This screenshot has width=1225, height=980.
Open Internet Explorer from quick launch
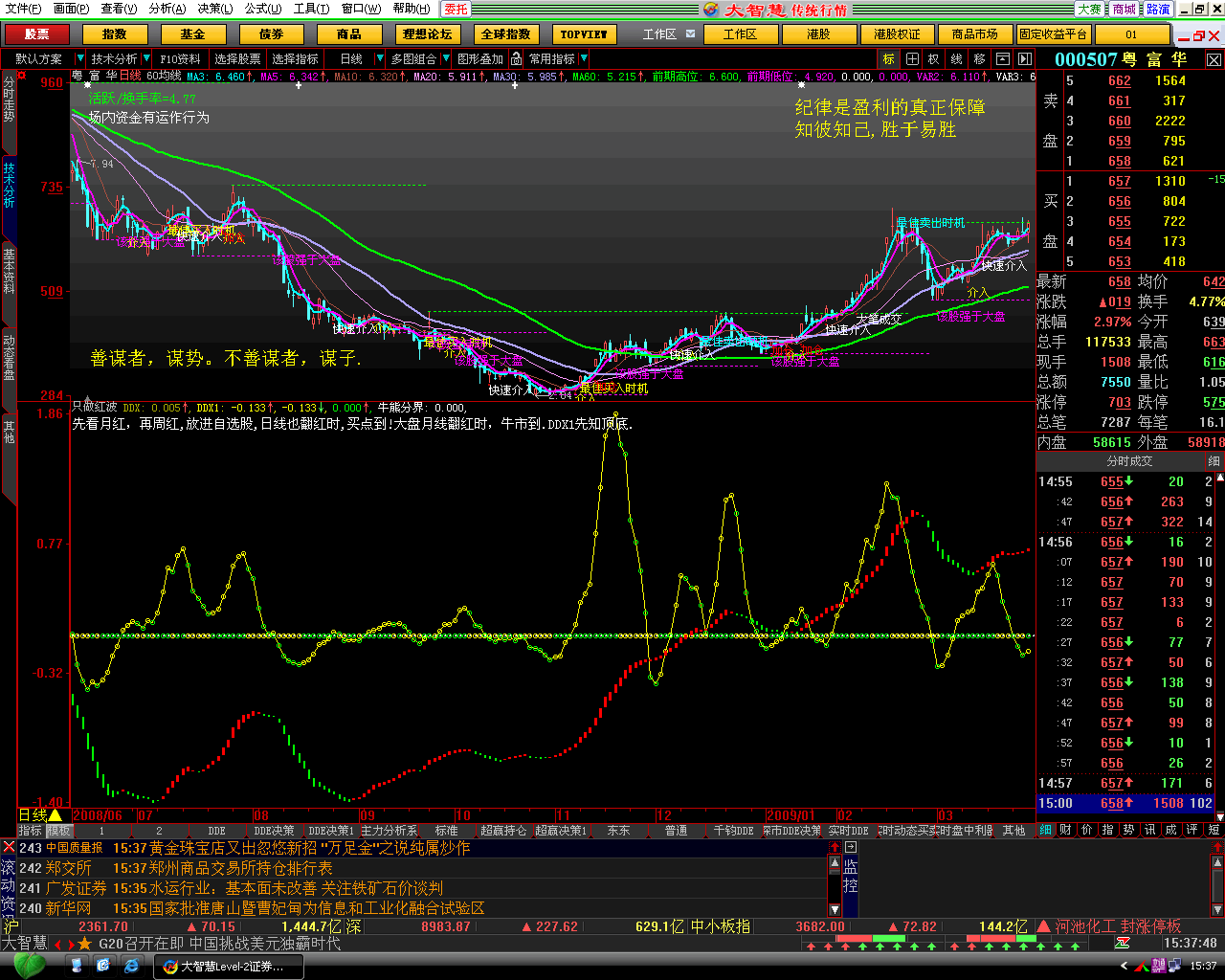(x=132, y=967)
